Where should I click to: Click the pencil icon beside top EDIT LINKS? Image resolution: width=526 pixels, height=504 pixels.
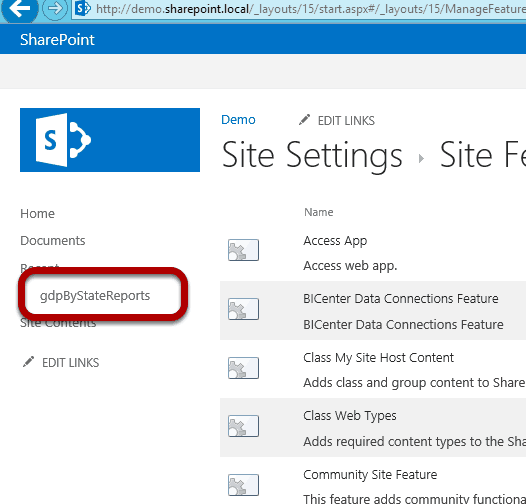tap(304, 120)
